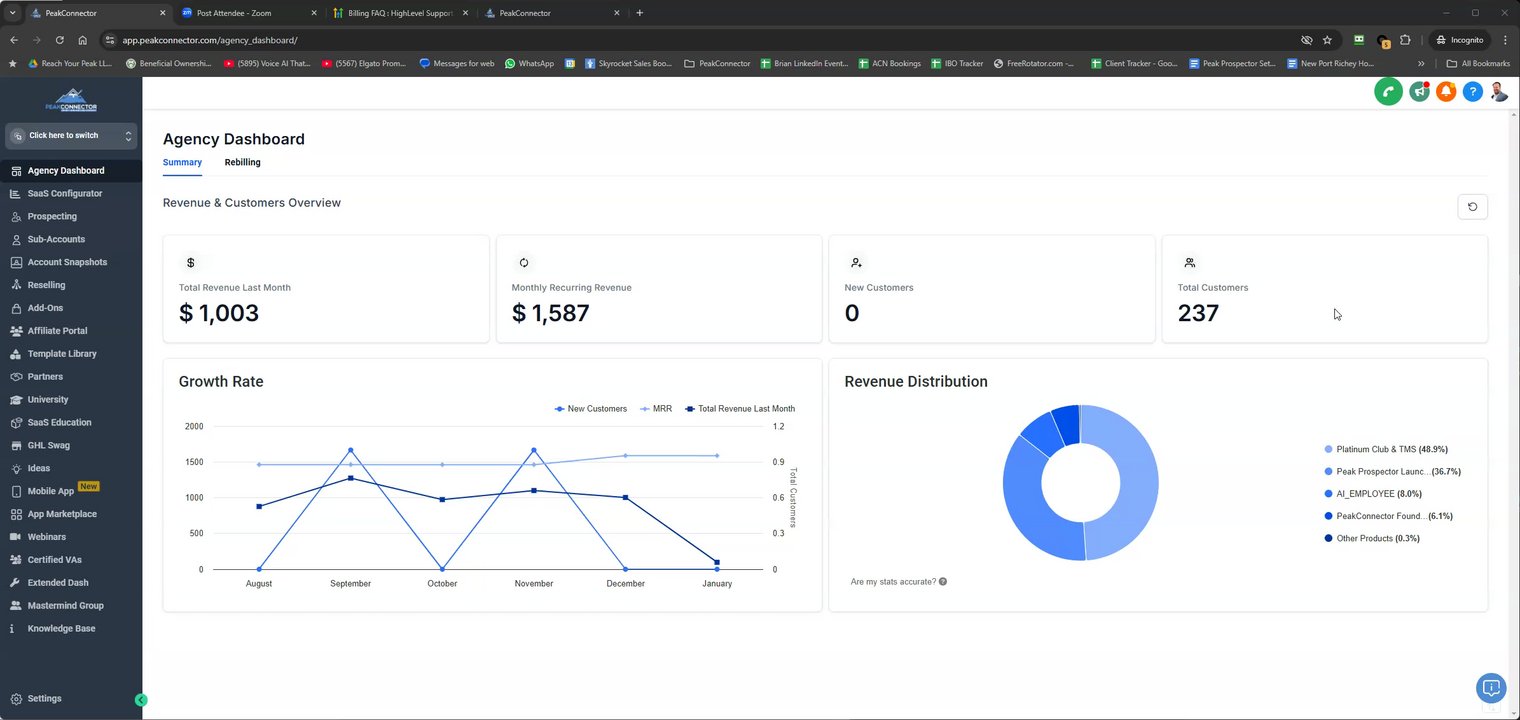Open the megaphone announcements icon

(x=1419, y=92)
